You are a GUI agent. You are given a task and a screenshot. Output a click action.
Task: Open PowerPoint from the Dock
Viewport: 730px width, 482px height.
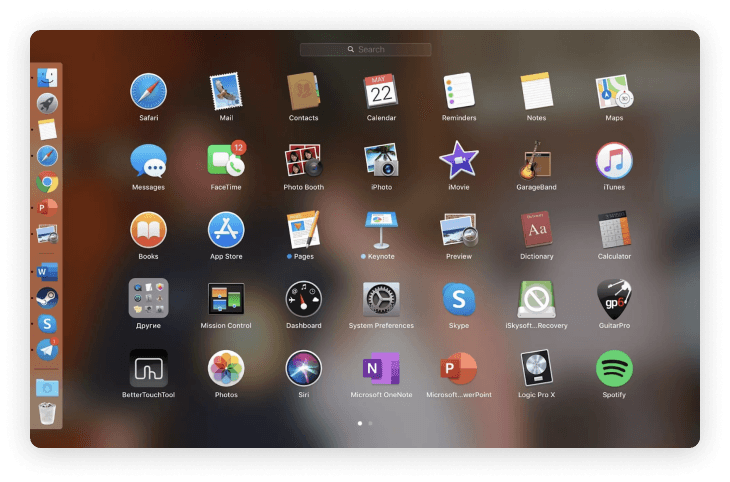(47, 208)
